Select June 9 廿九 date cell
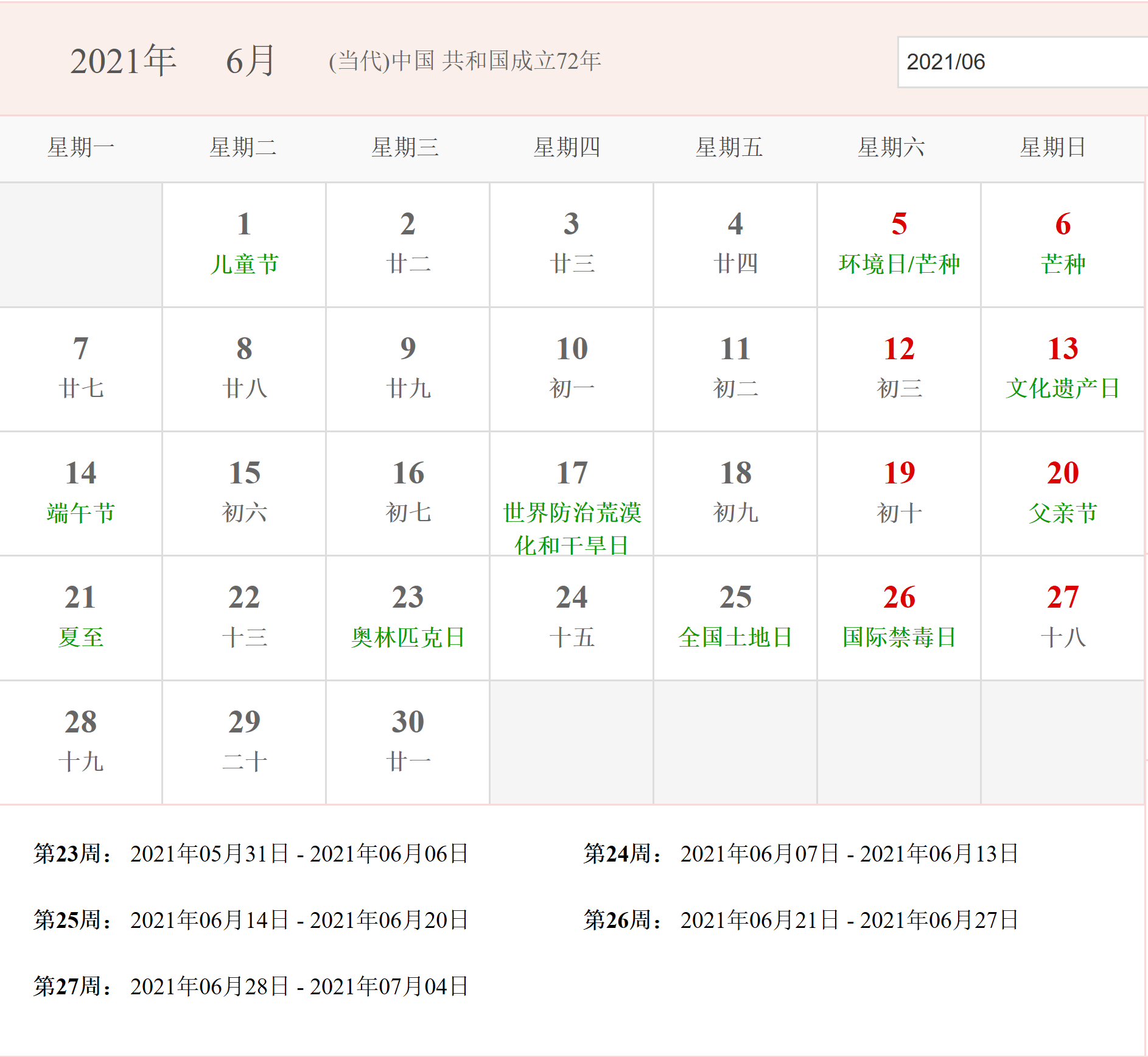This screenshot has height=1057, width=1148. tap(408, 370)
